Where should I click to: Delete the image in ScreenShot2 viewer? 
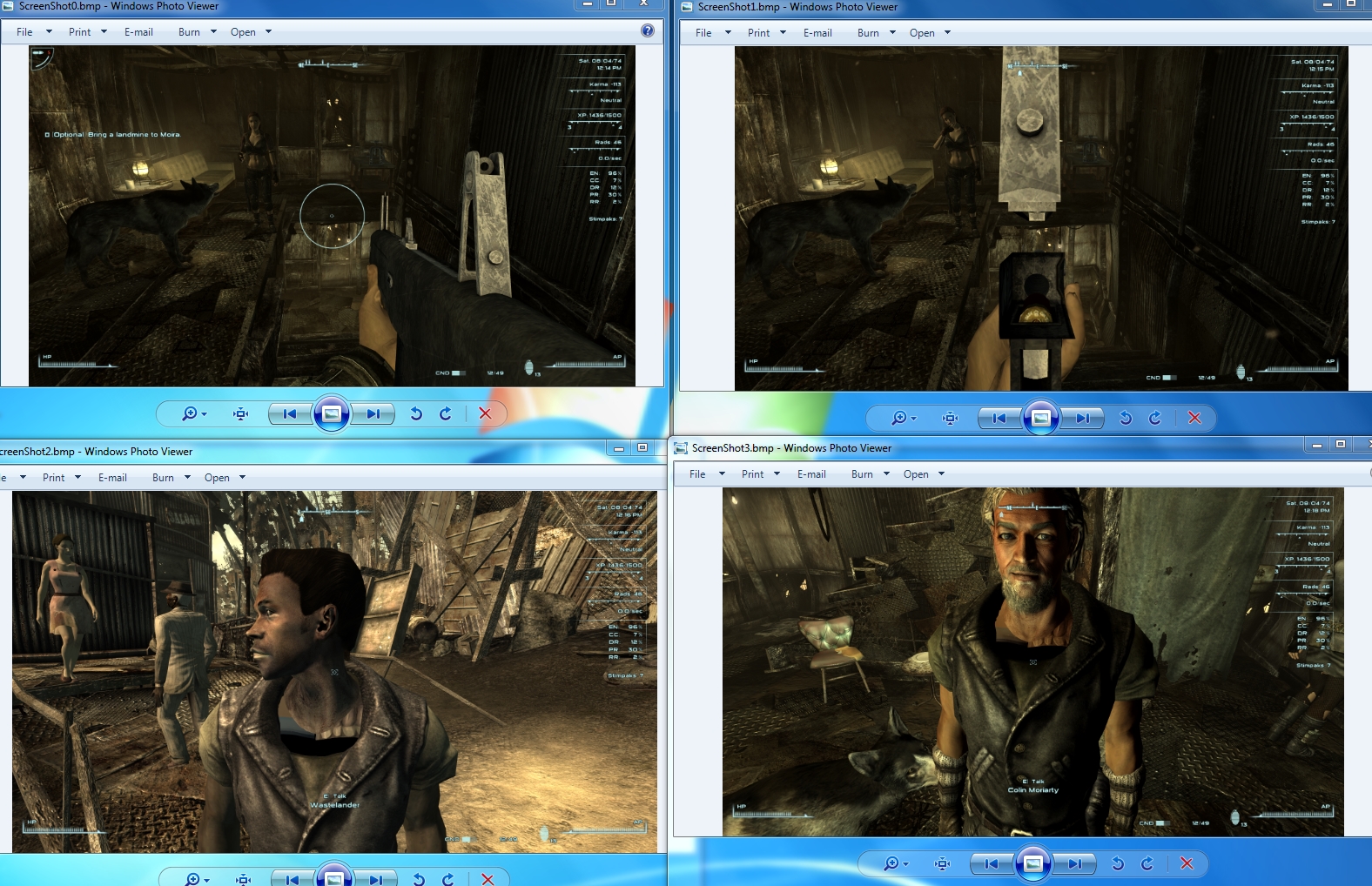point(488,879)
